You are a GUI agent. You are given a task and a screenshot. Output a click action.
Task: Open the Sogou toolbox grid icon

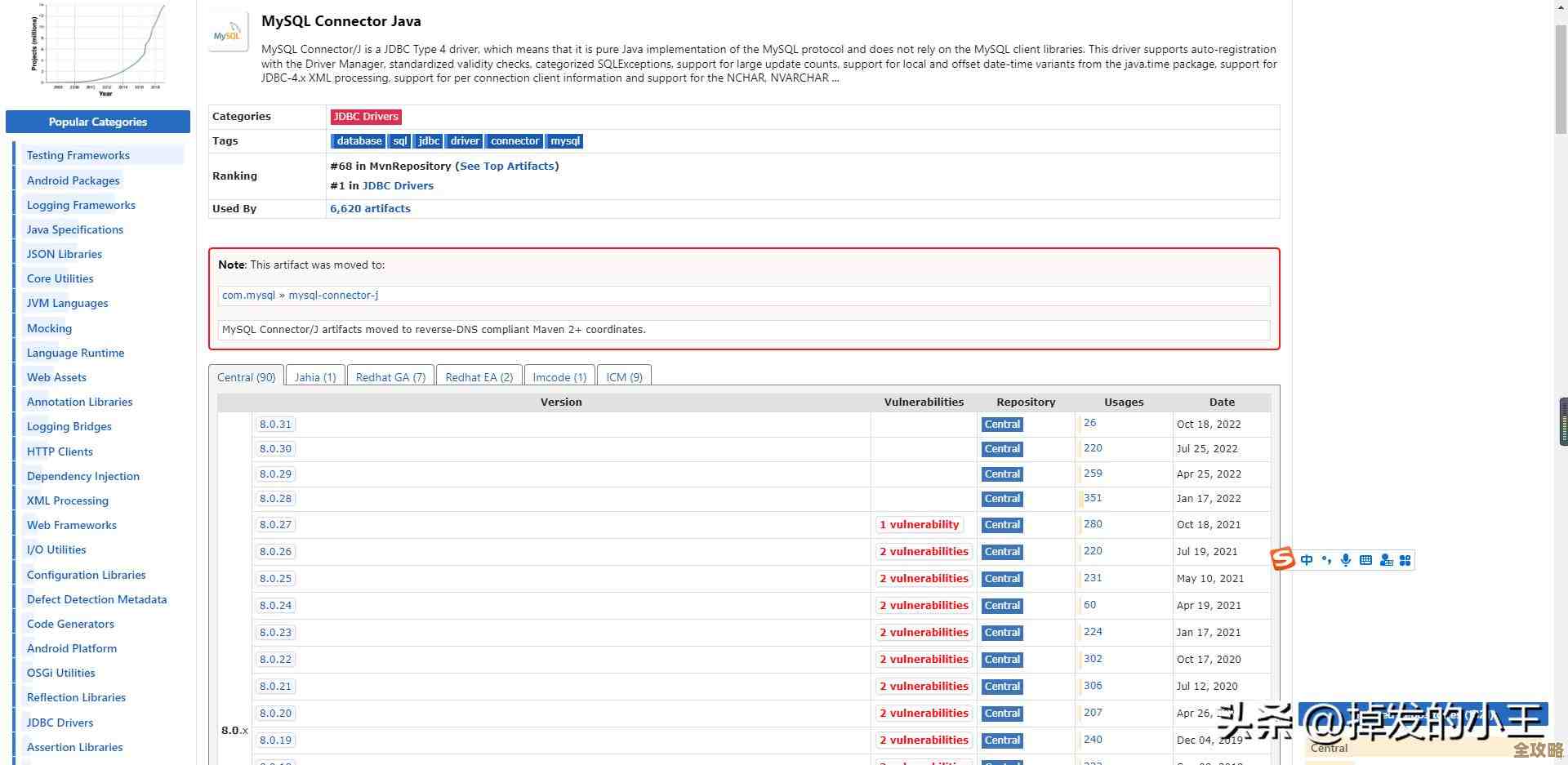click(x=1405, y=560)
